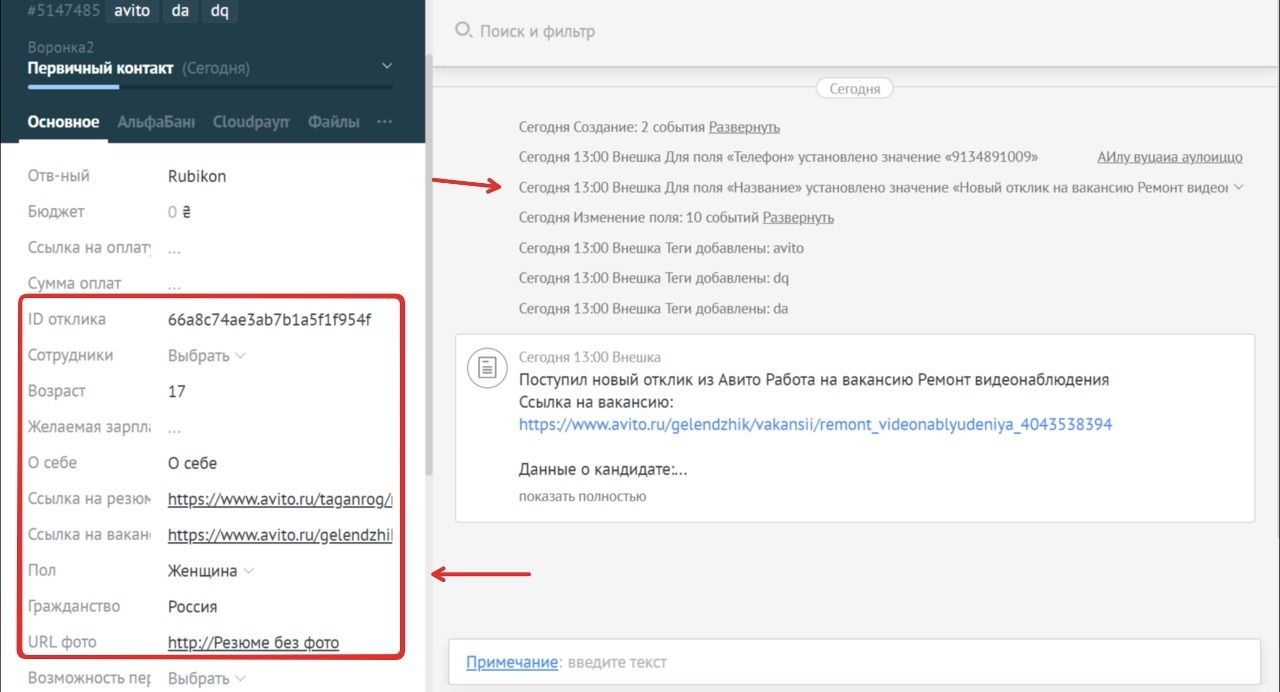Open the «Выбрать» dropdown for Сотрудники

[x=205, y=355]
